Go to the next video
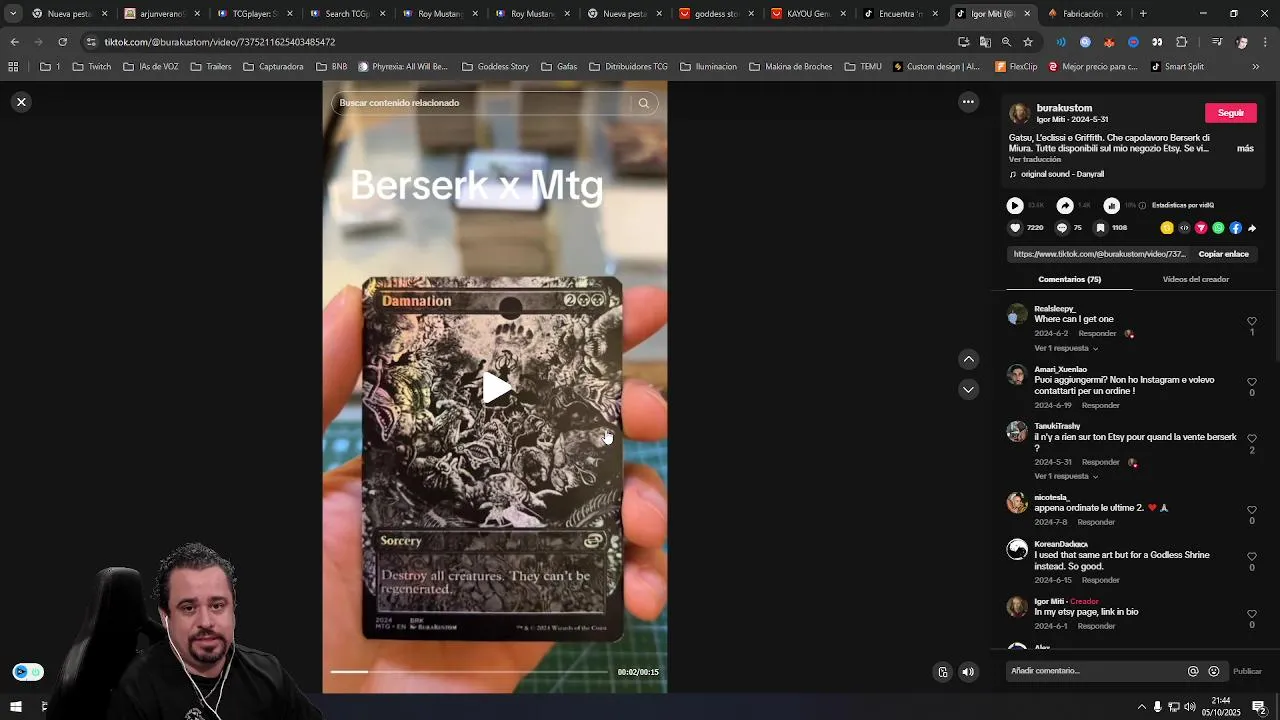Screen dimensions: 1280x720 pyautogui.click(x=968, y=389)
